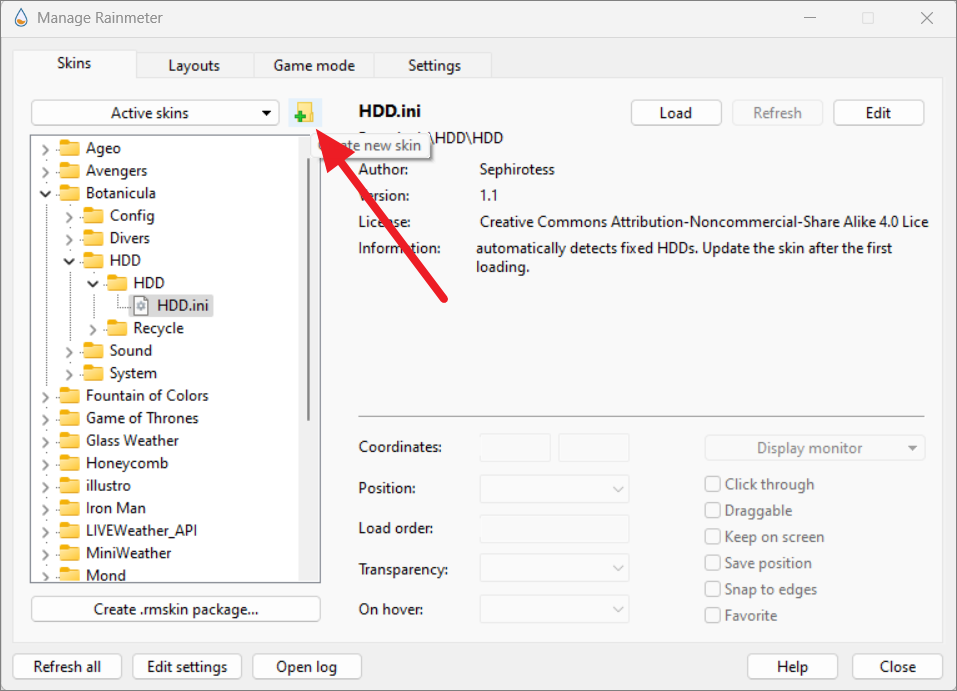This screenshot has width=957, height=691.
Task: Expand the Avengers folder chevron
Action: click(x=45, y=172)
